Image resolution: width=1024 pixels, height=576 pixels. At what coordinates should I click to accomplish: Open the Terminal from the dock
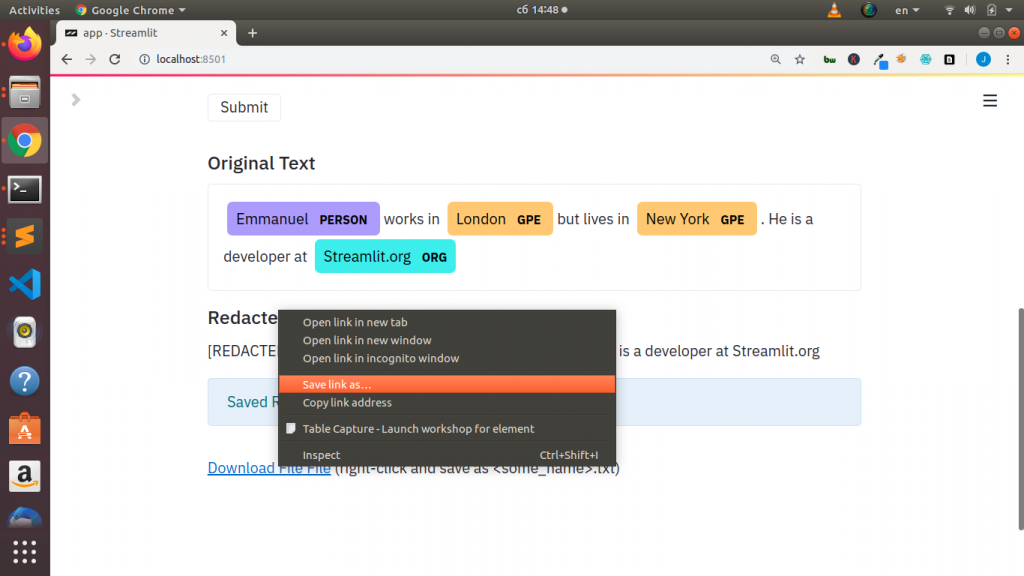pos(24,189)
